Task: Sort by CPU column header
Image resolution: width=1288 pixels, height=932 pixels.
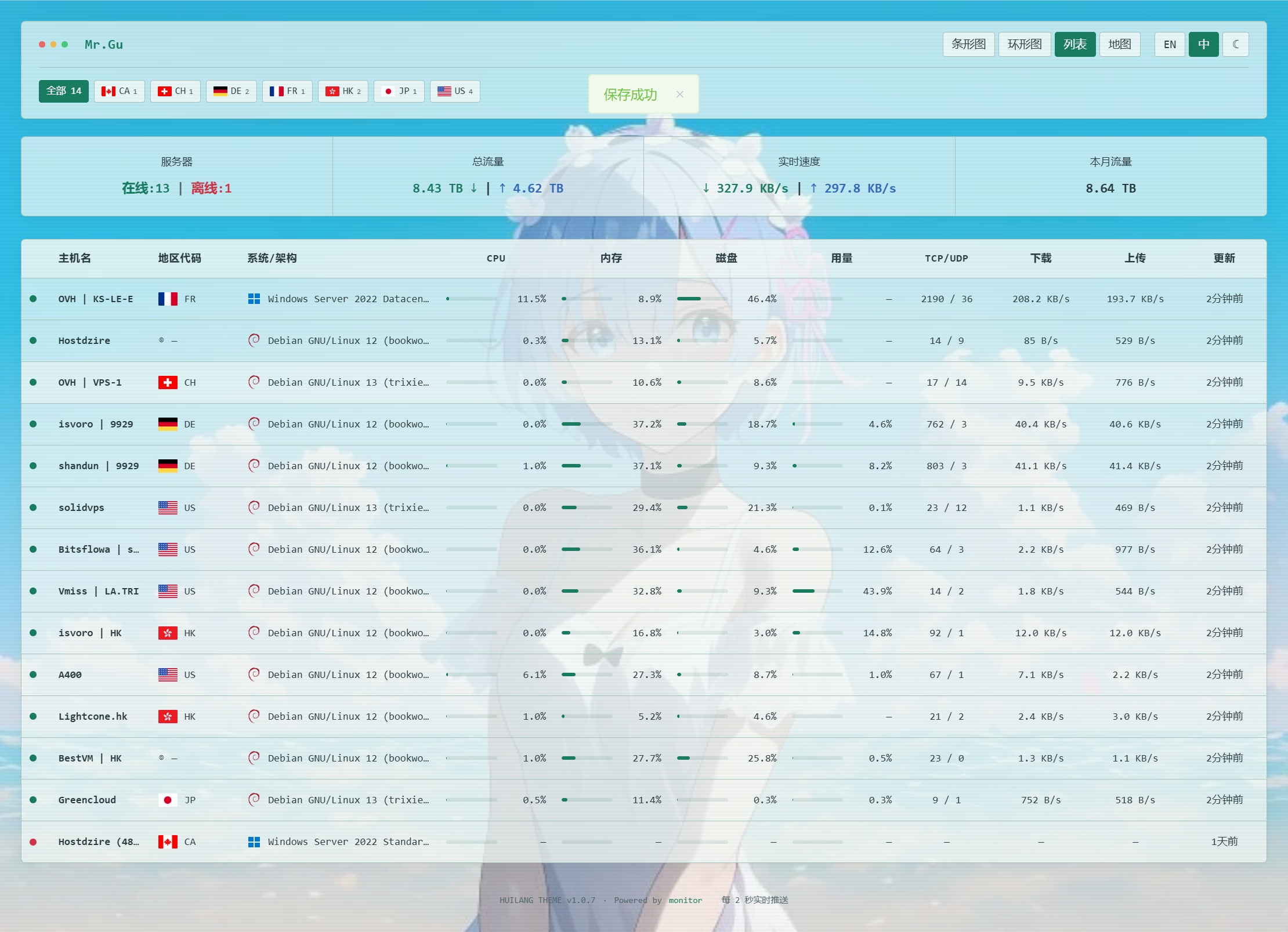Action: (x=496, y=259)
